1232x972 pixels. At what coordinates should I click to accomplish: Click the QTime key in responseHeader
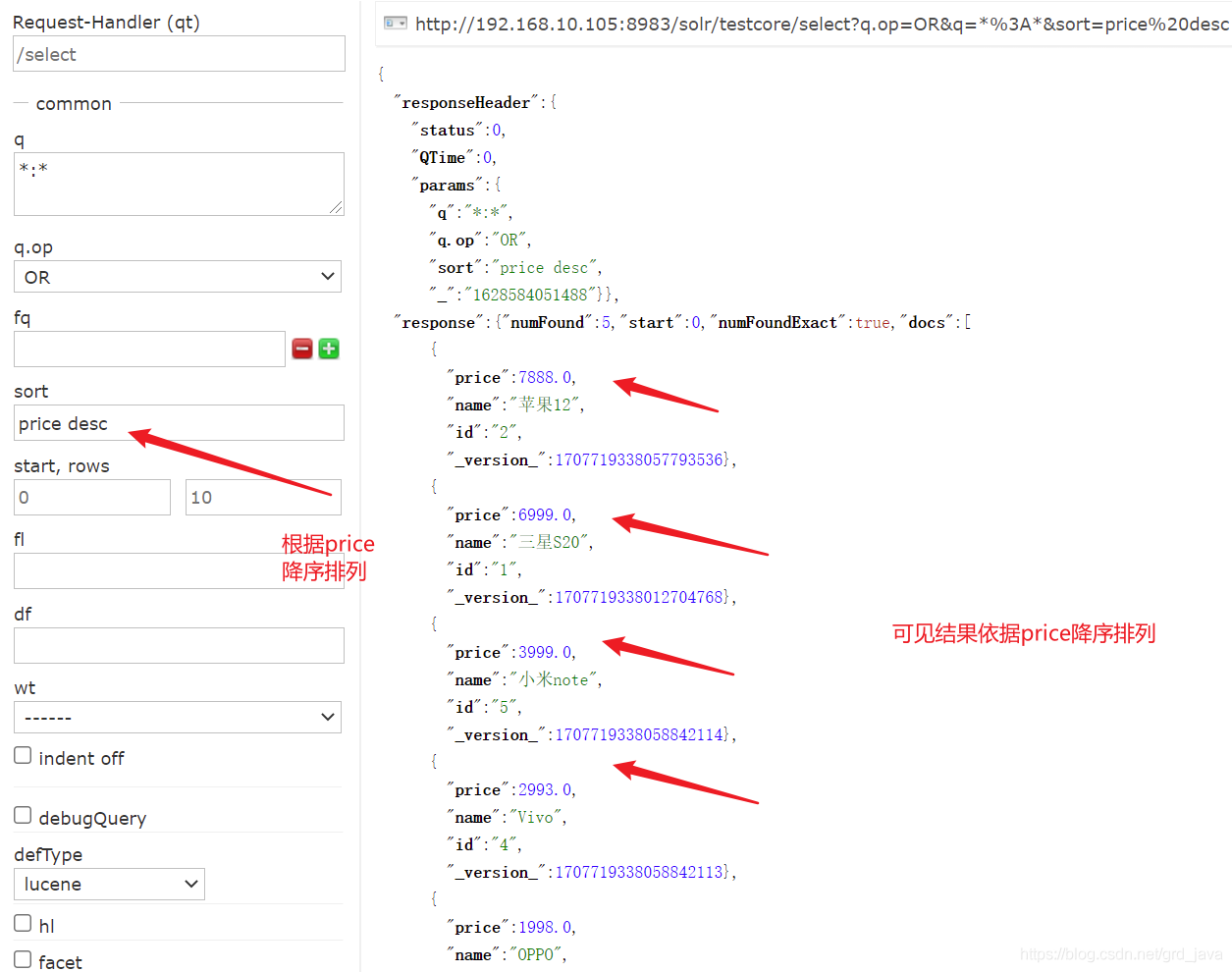443,157
